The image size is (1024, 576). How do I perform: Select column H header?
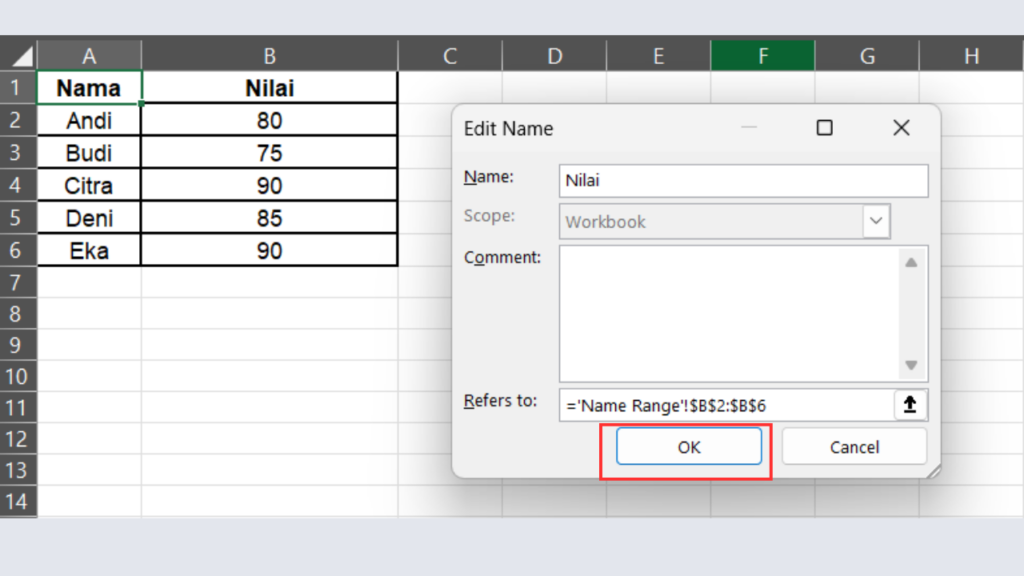970,56
